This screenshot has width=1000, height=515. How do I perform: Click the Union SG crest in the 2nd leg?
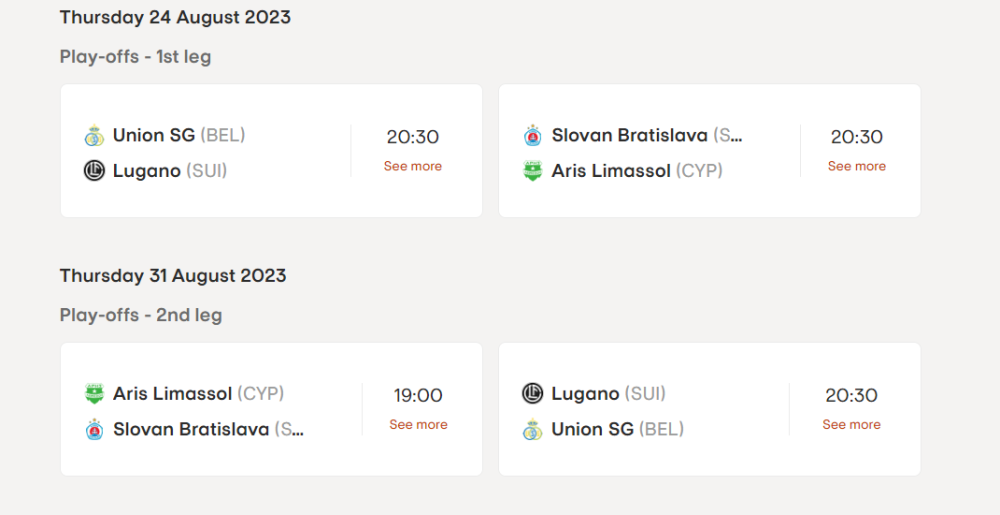pyautogui.click(x=533, y=430)
